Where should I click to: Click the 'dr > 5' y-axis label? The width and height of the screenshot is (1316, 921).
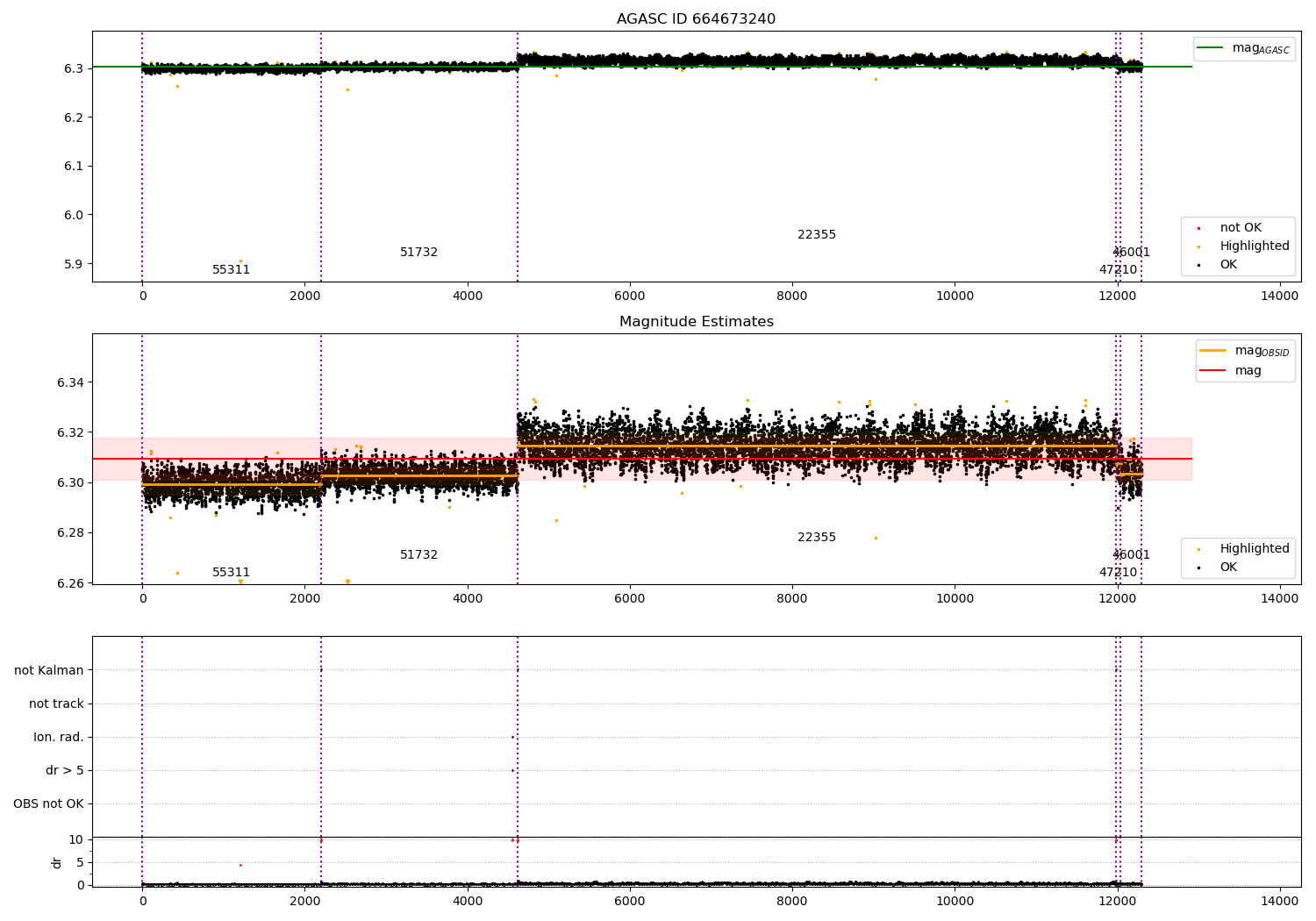(x=65, y=771)
